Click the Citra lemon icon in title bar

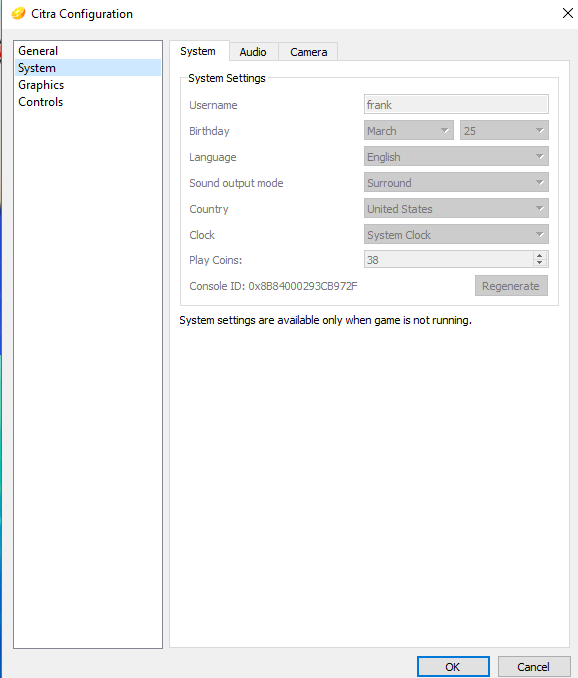pyautogui.click(x=18, y=13)
